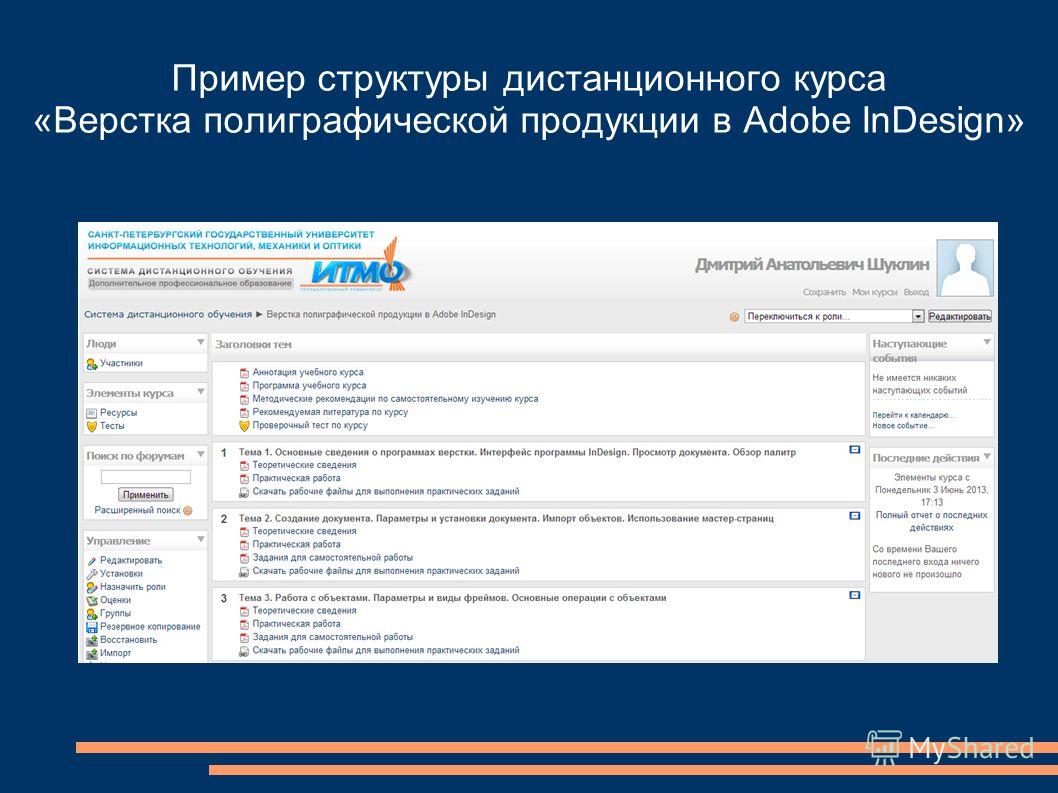Toggle show-only-topic for Тема 2

pos(854,516)
